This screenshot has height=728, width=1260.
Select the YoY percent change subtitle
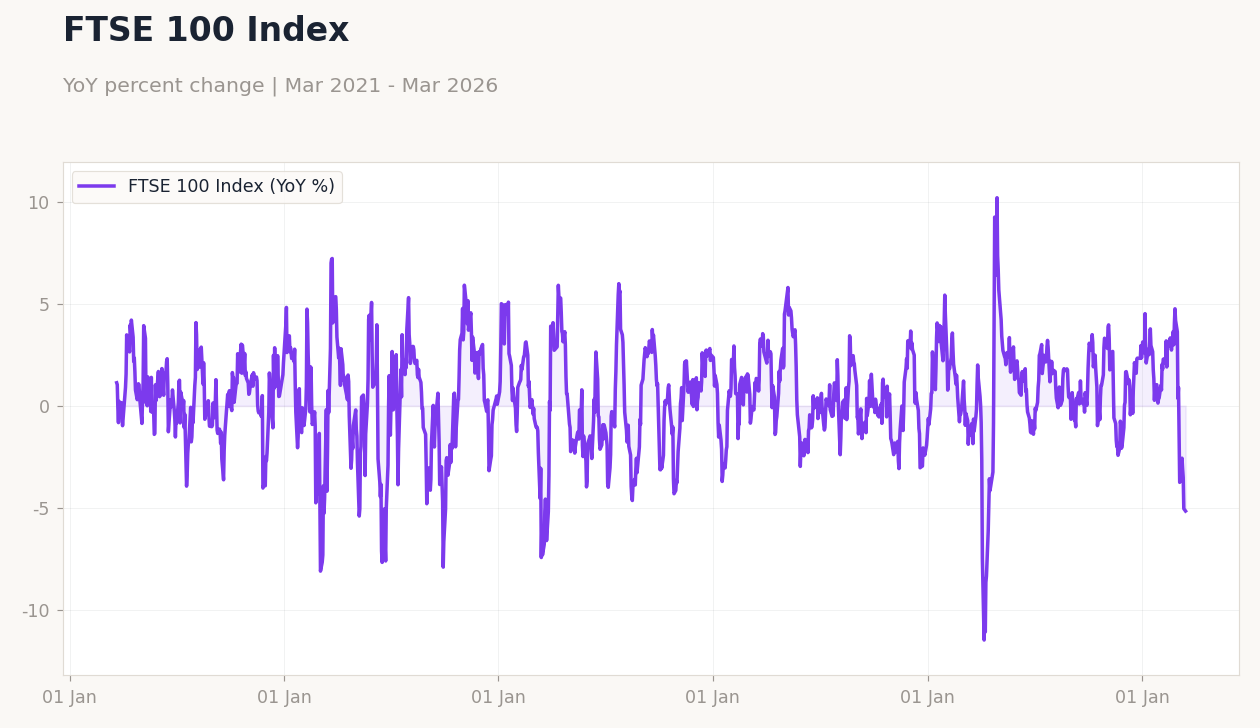click(280, 86)
